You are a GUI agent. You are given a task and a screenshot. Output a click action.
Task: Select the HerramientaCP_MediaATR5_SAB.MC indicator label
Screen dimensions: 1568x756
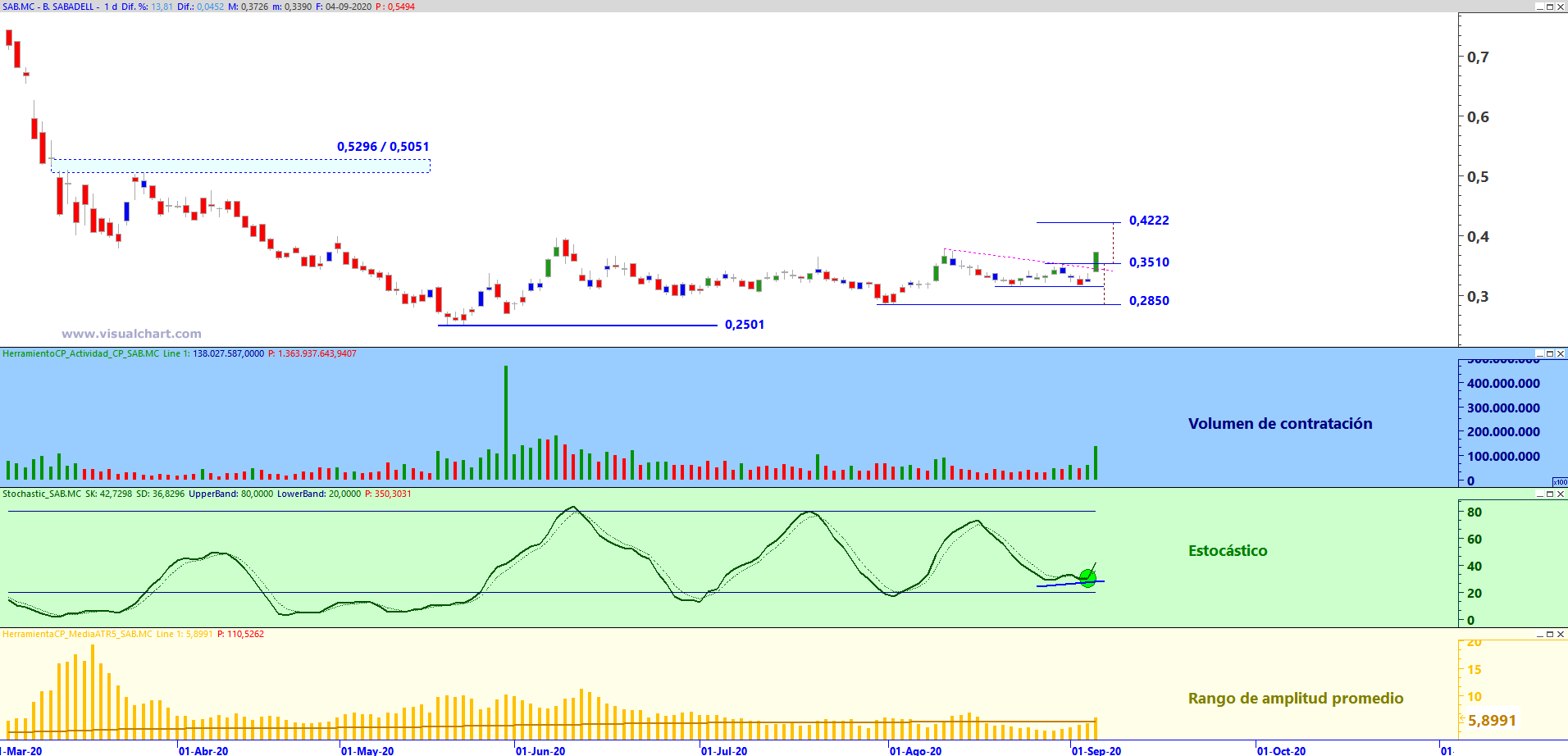[x=77, y=634]
